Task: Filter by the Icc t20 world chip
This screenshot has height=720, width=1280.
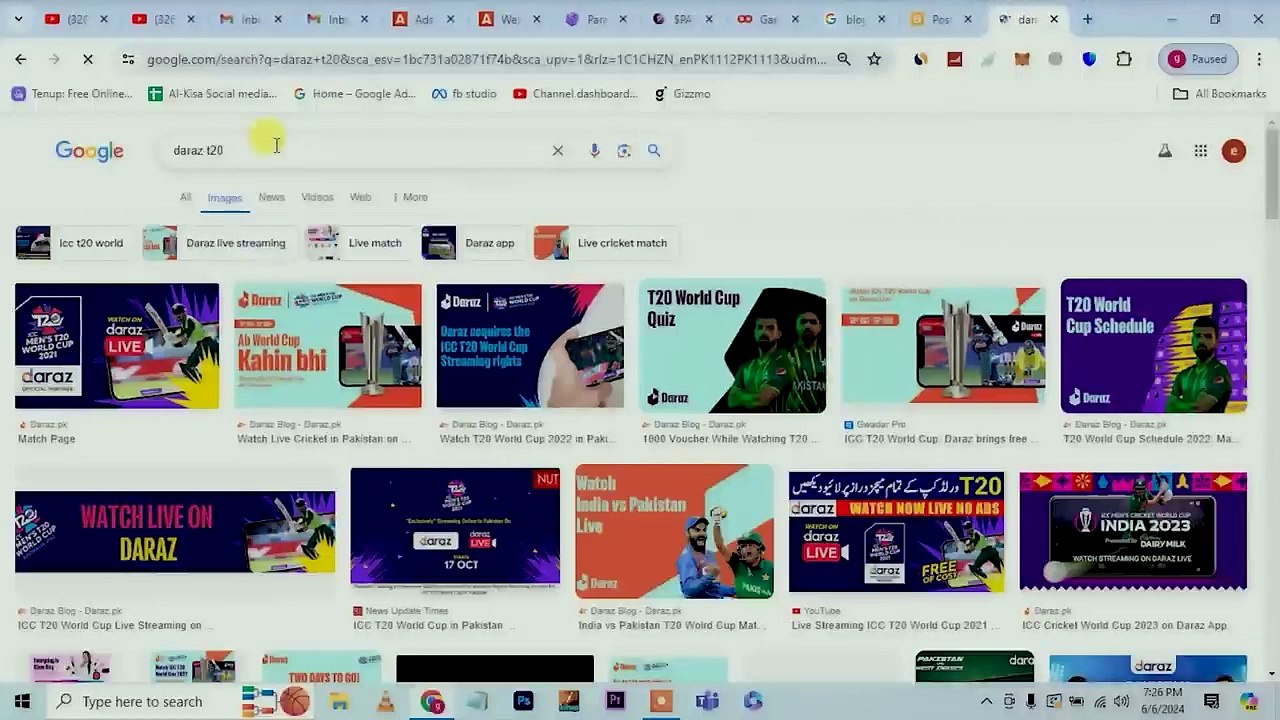Action: pyautogui.click(x=72, y=243)
